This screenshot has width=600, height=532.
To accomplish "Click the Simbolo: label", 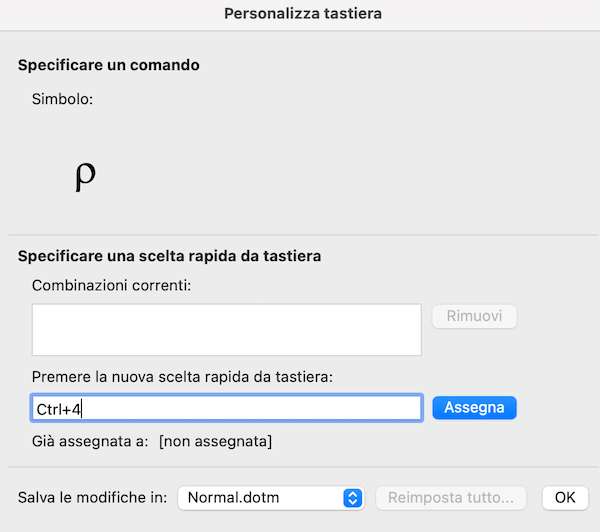I will click(x=62, y=99).
